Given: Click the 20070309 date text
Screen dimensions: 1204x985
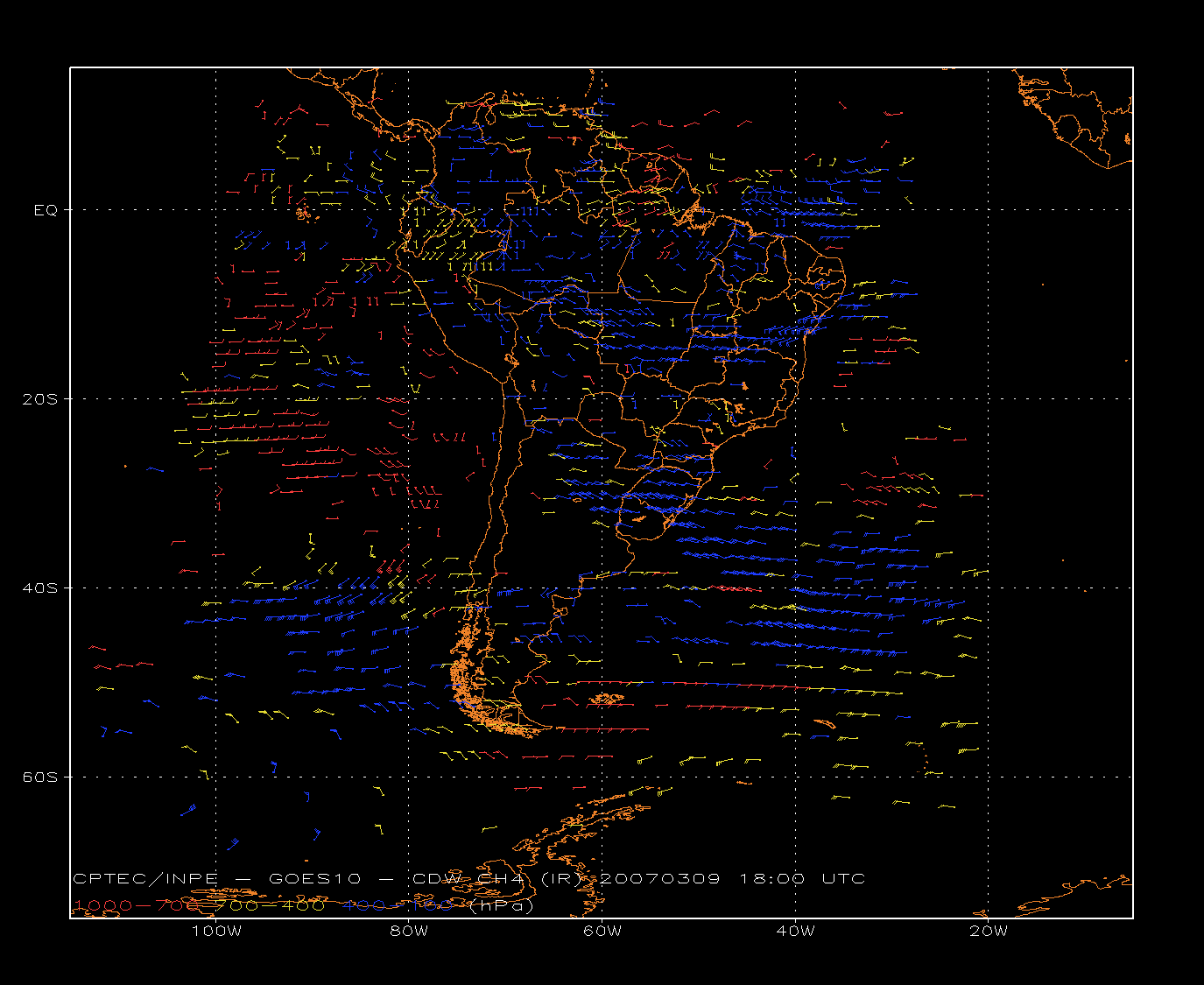Looking at the screenshot, I should pos(660,878).
